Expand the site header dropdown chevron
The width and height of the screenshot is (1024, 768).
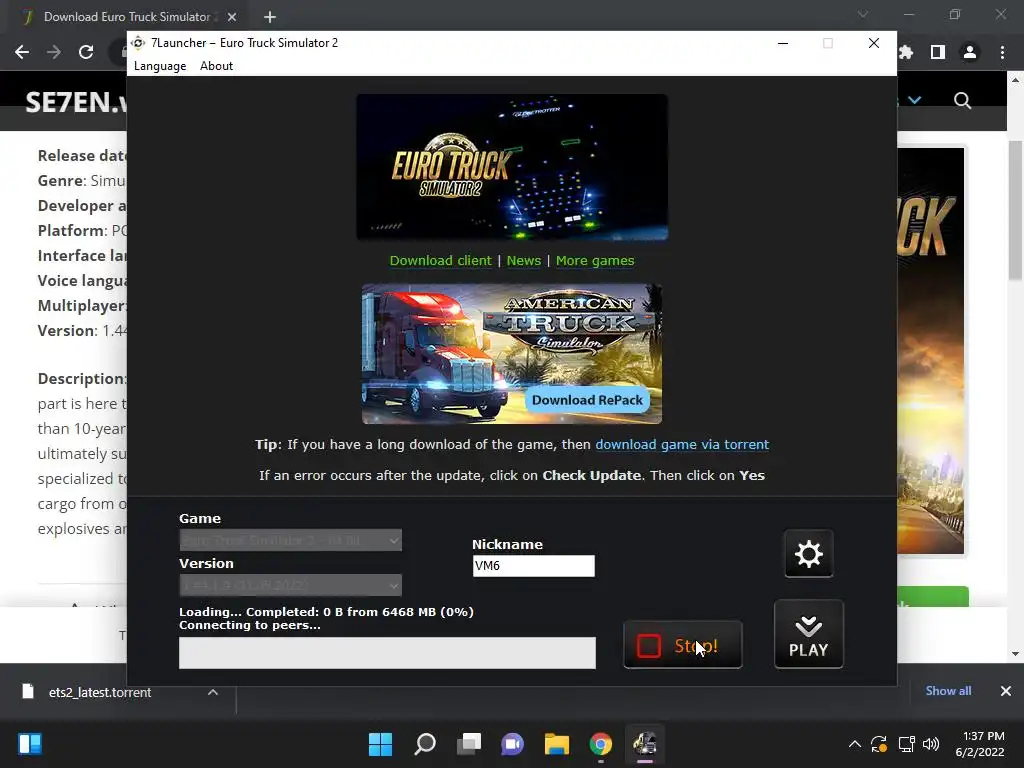click(x=914, y=100)
